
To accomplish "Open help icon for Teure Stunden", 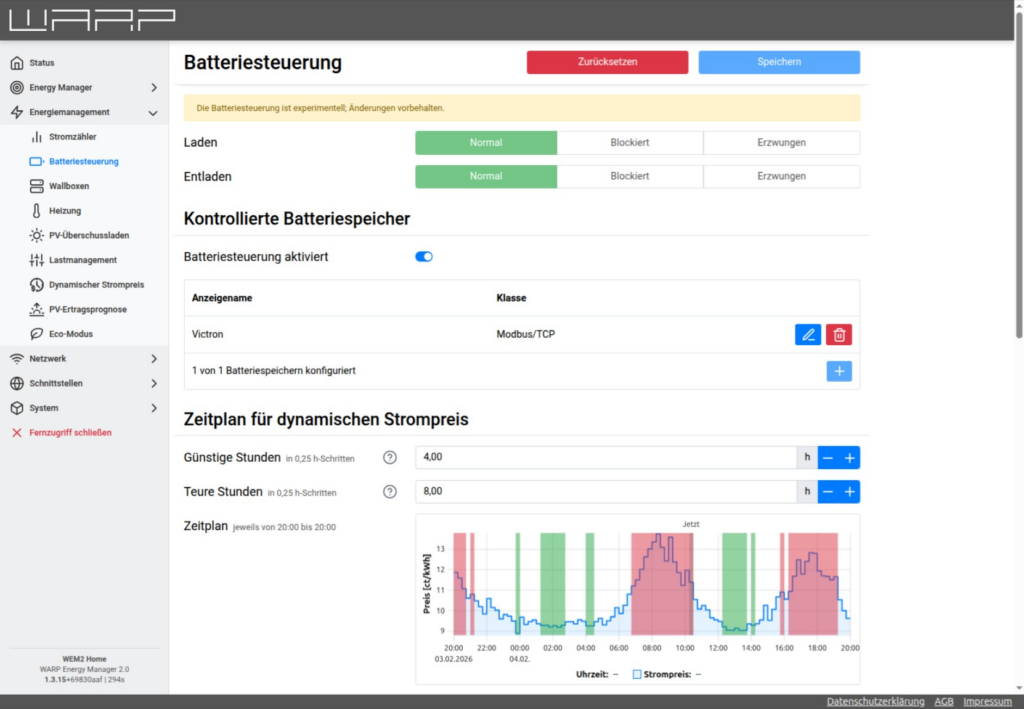I will [390, 492].
